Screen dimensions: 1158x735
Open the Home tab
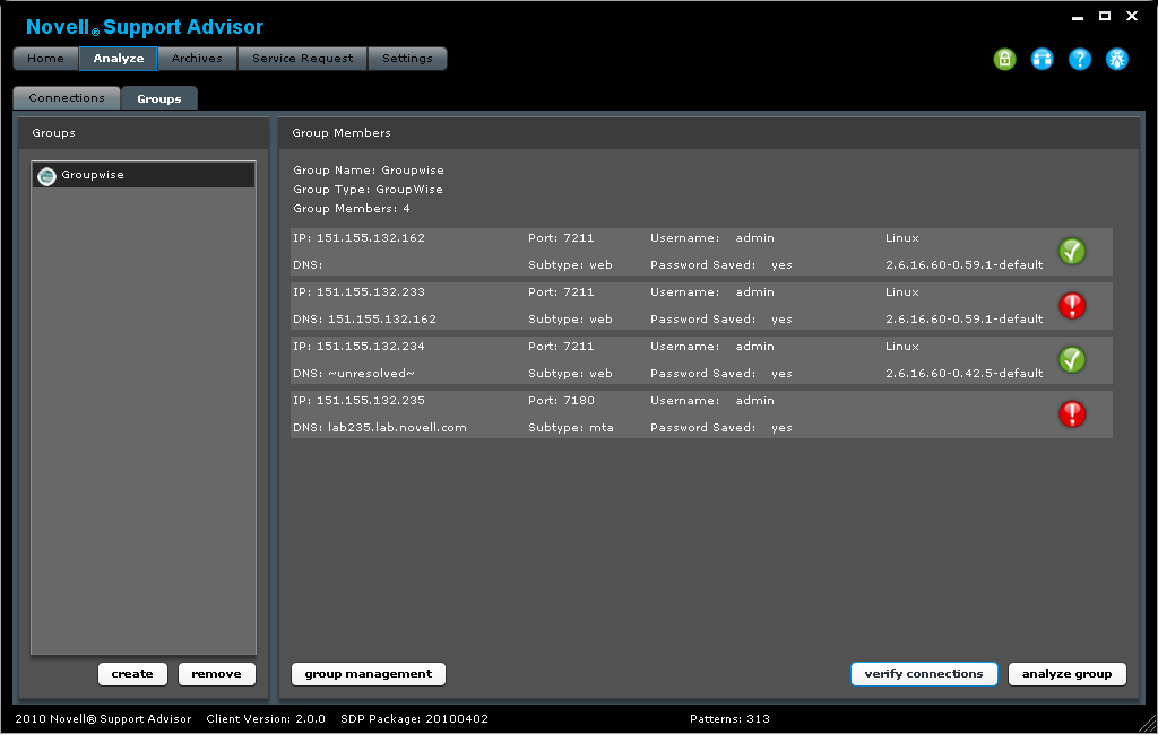[x=46, y=58]
